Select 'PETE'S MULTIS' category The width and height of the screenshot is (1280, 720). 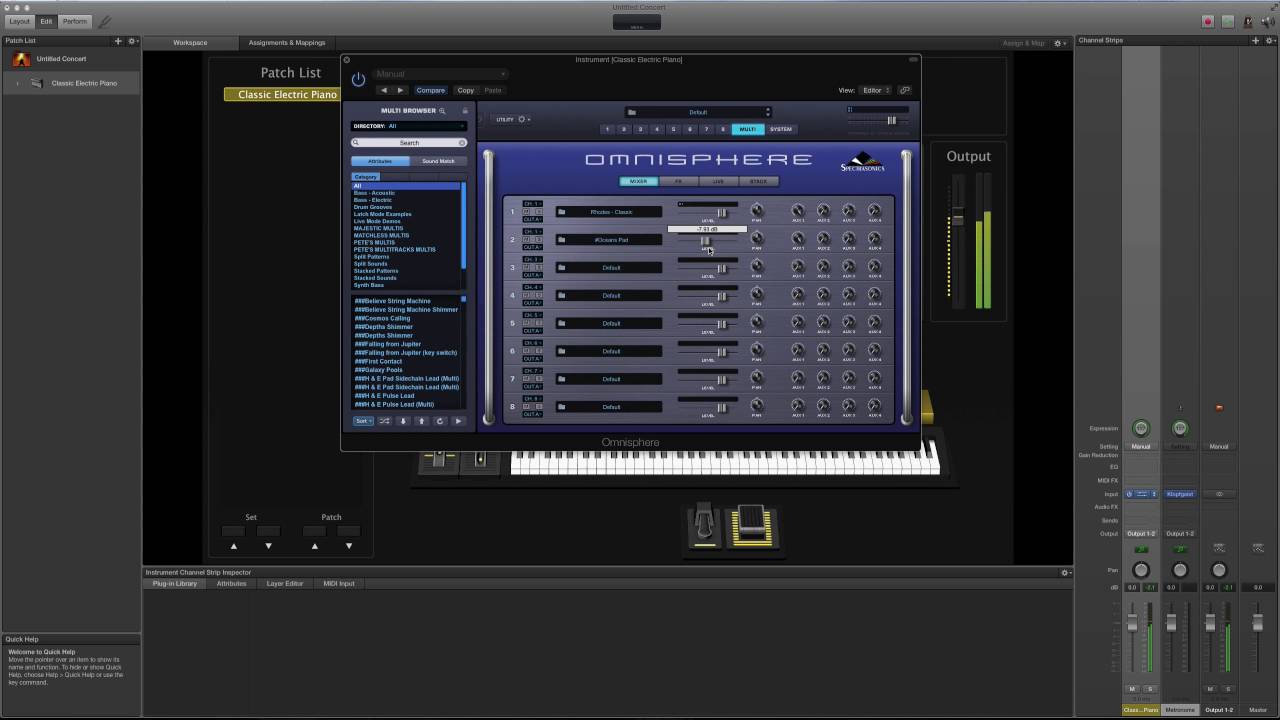point(374,243)
